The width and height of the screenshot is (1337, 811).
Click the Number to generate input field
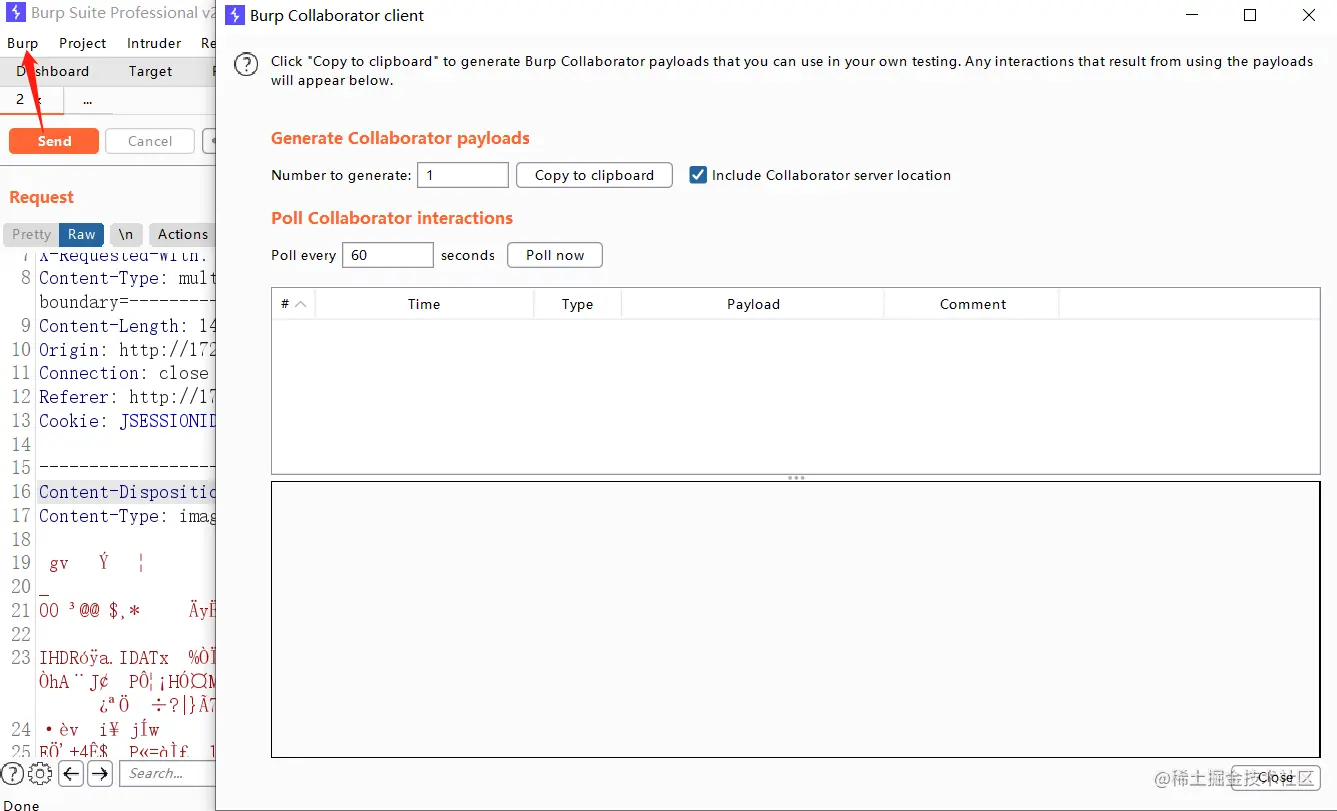(x=463, y=175)
